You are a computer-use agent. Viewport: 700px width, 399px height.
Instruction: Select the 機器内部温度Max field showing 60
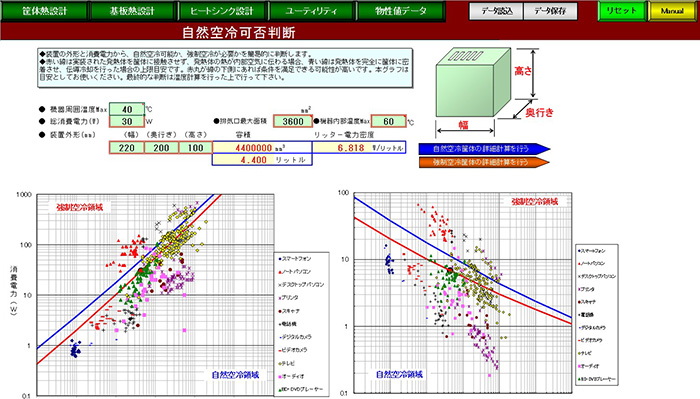pyautogui.click(x=388, y=121)
